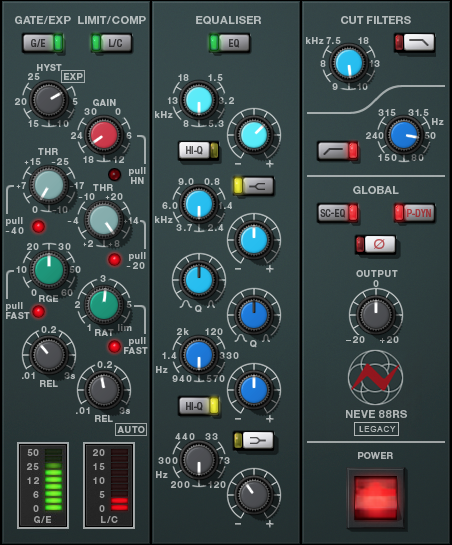Viewport: 452px width, 545px height.
Task: Toggle the EQ enable switch
Action: (x=229, y=43)
